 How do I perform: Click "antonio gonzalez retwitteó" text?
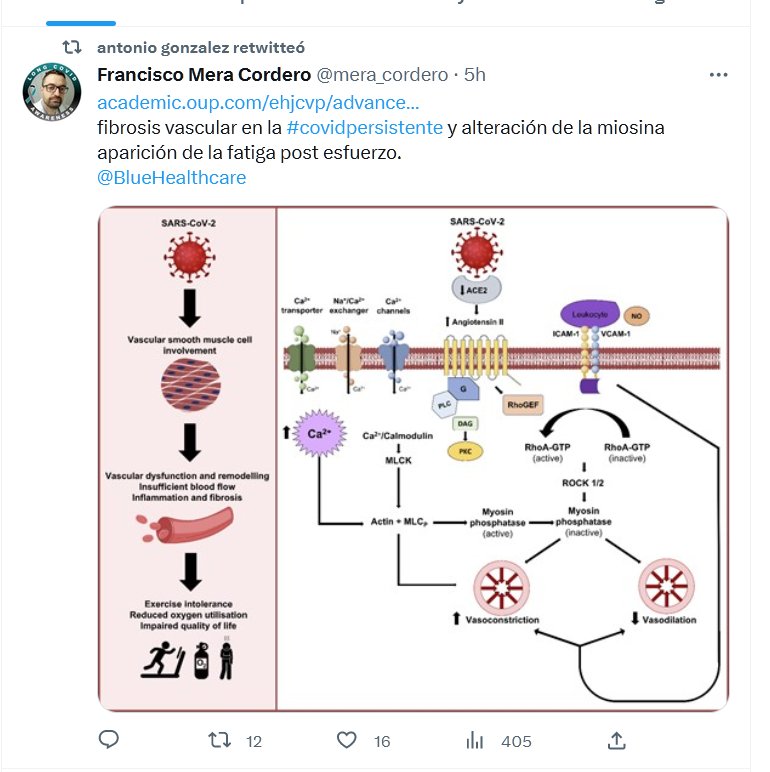201,48
